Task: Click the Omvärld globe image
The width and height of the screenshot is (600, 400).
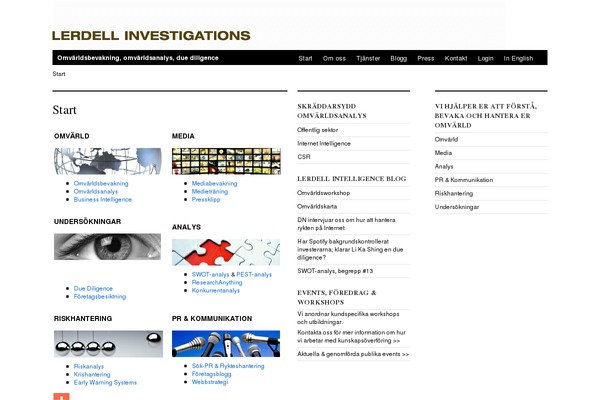Action: click(x=108, y=161)
